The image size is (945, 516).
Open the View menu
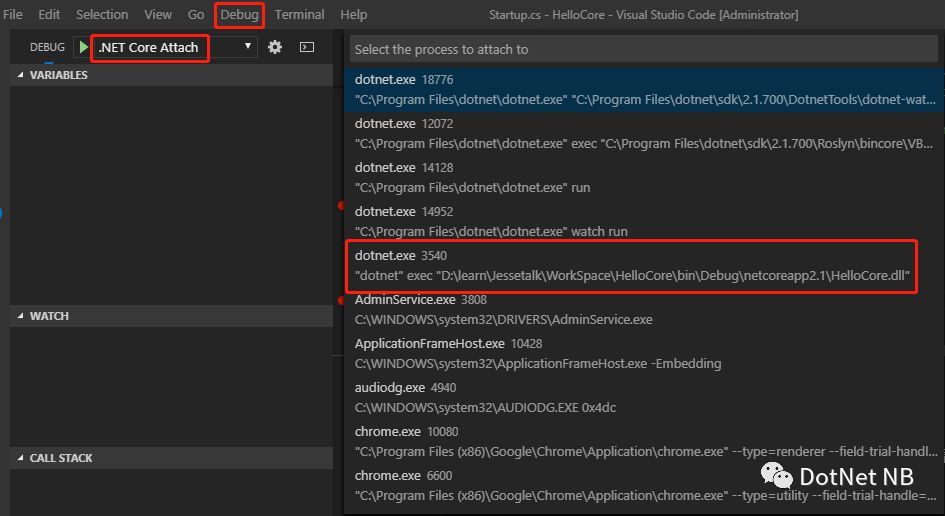[158, 14]
